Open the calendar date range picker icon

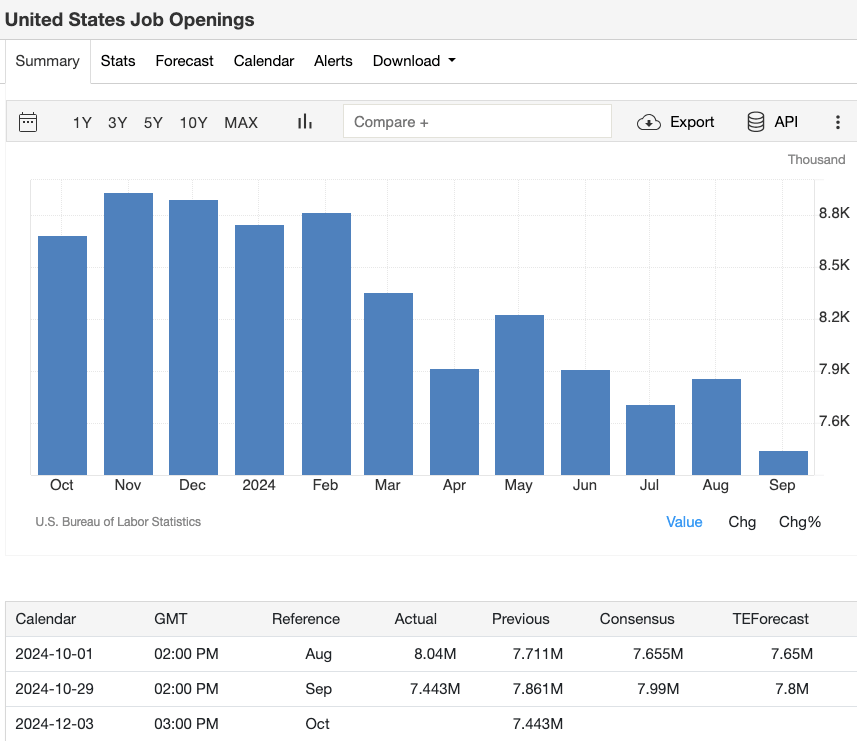(28, 122)
